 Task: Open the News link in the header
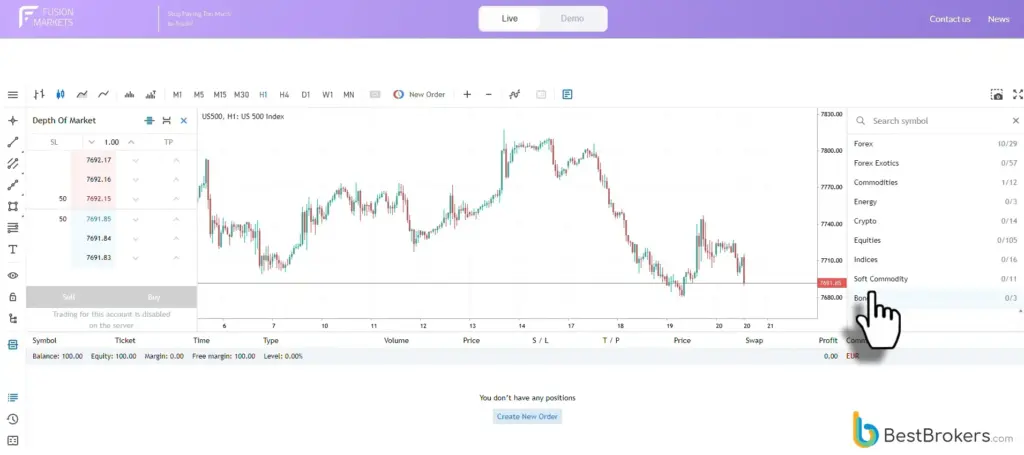pos(999,19)
